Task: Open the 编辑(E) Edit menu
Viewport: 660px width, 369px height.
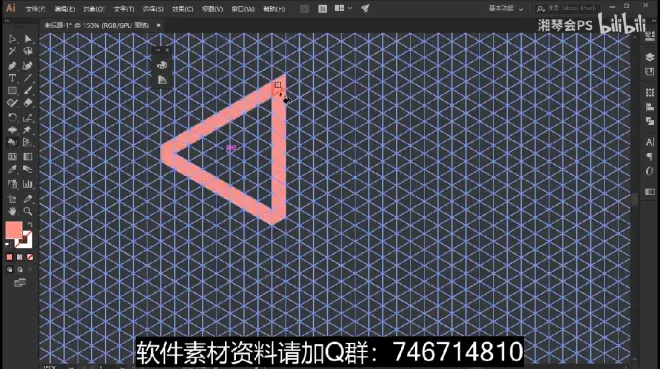Action: coord(64,9)
